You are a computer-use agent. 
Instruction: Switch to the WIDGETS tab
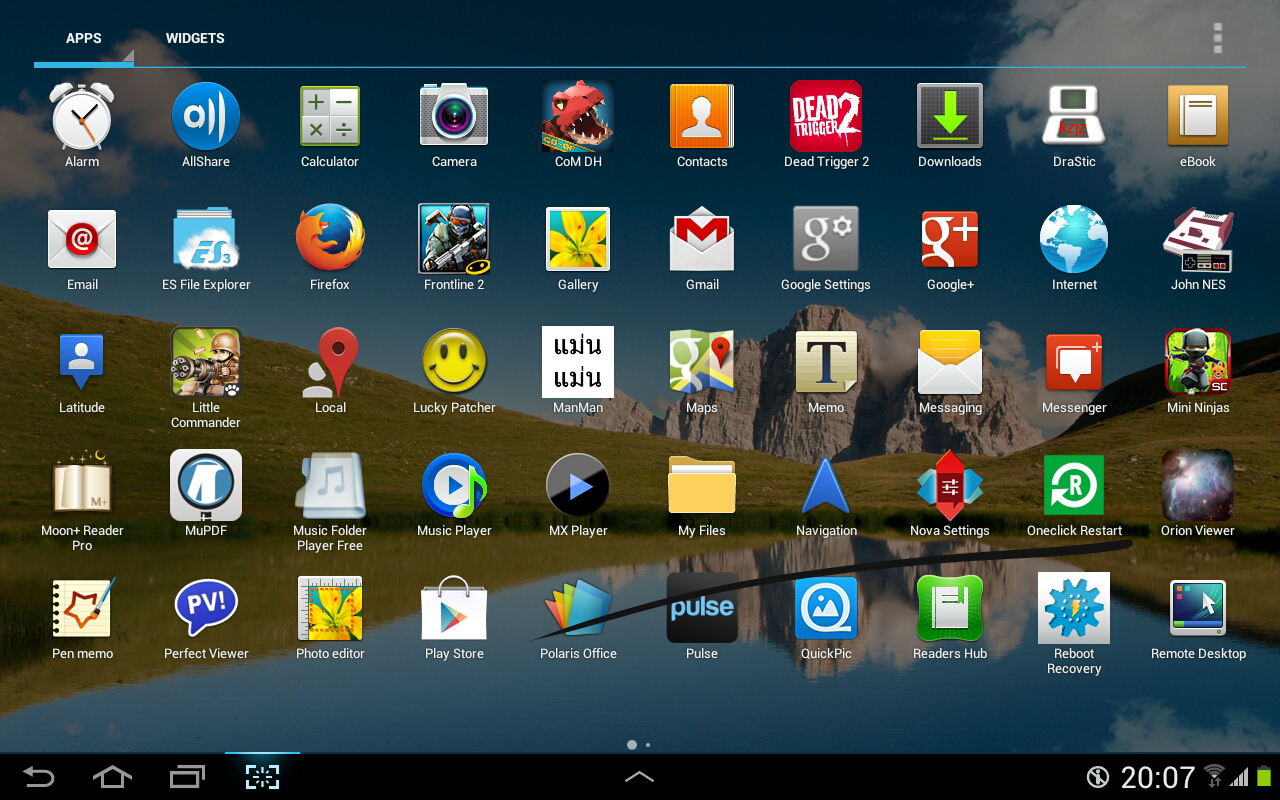[x=195, y=38]
